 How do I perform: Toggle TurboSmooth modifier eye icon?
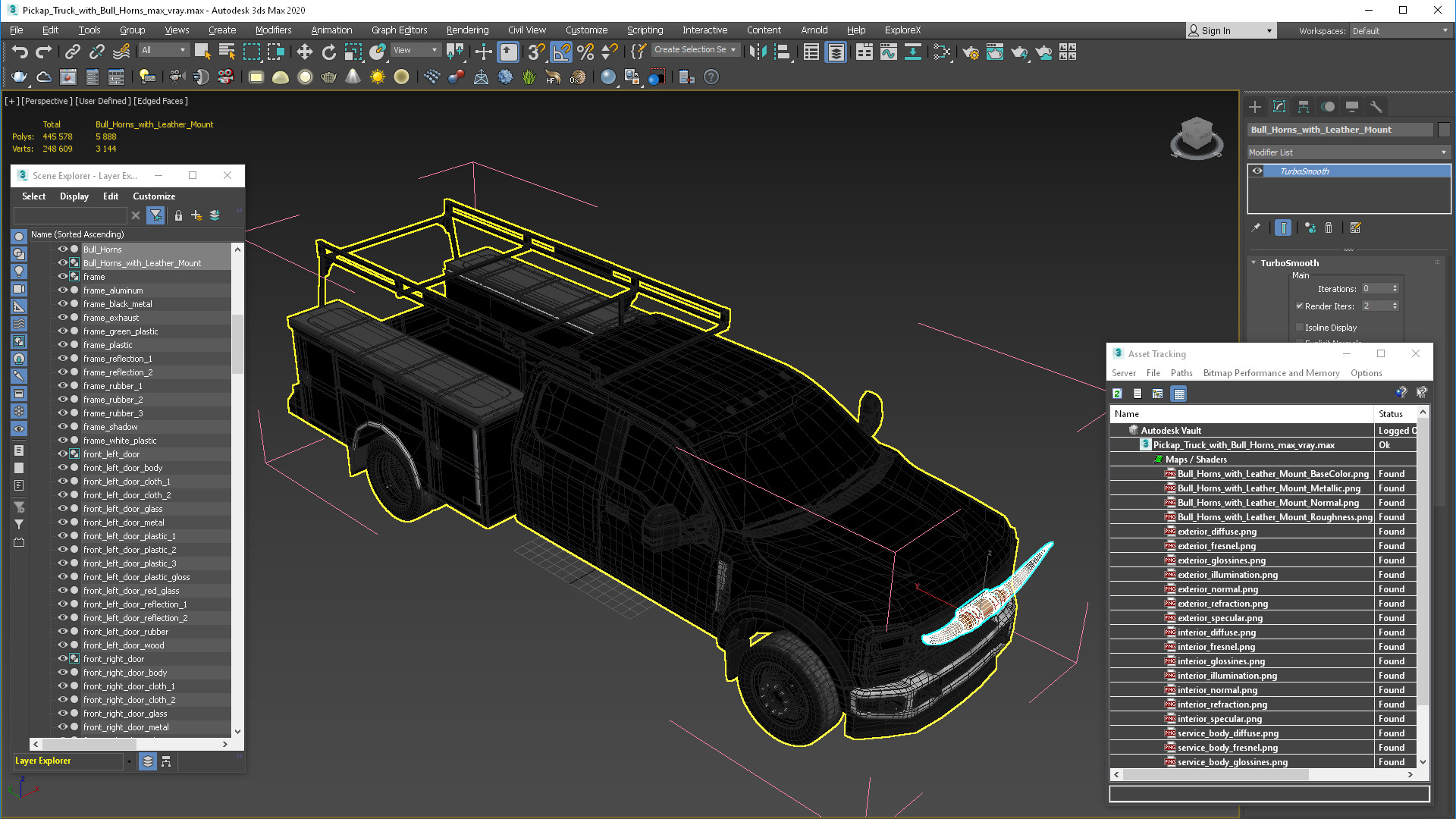(1257, 171)
